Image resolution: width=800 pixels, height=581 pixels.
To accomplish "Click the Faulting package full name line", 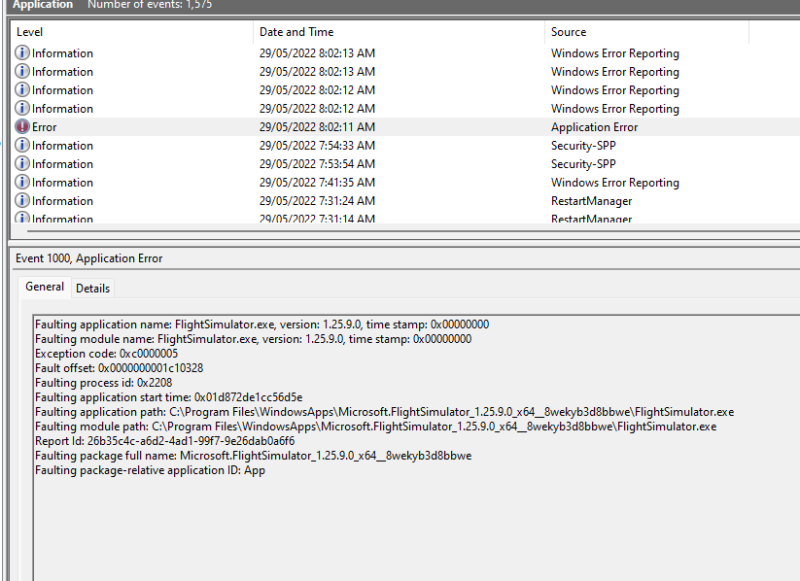I will click(253, 456).
